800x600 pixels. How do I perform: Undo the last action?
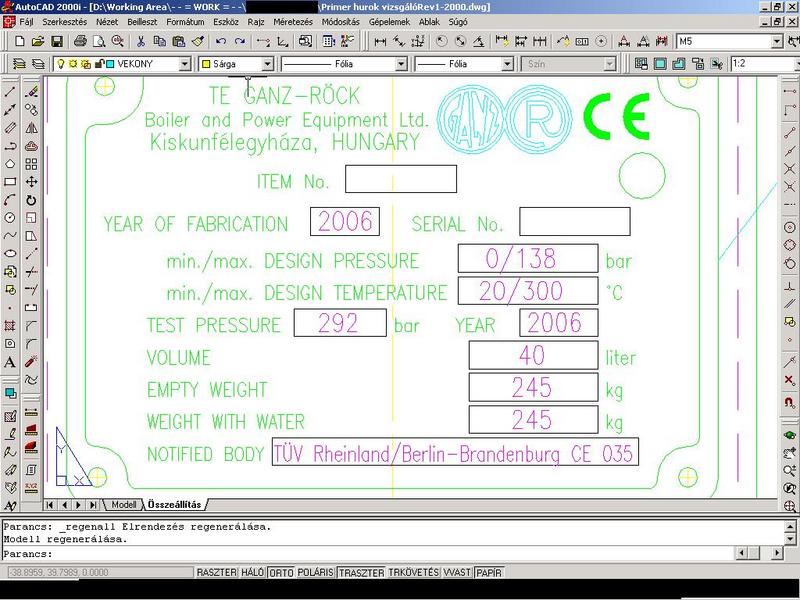pos(221,41)
